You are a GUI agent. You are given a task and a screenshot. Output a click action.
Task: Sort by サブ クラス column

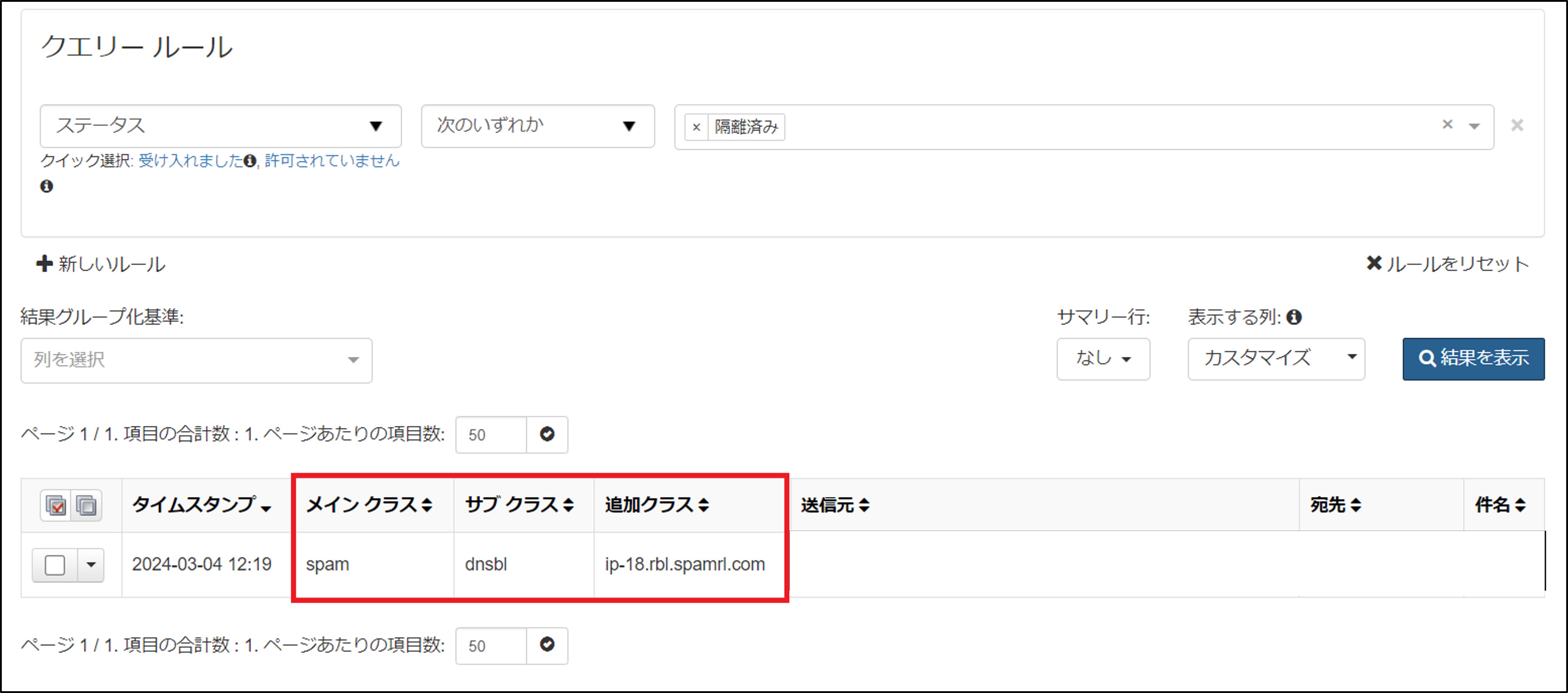click(519, 505)
